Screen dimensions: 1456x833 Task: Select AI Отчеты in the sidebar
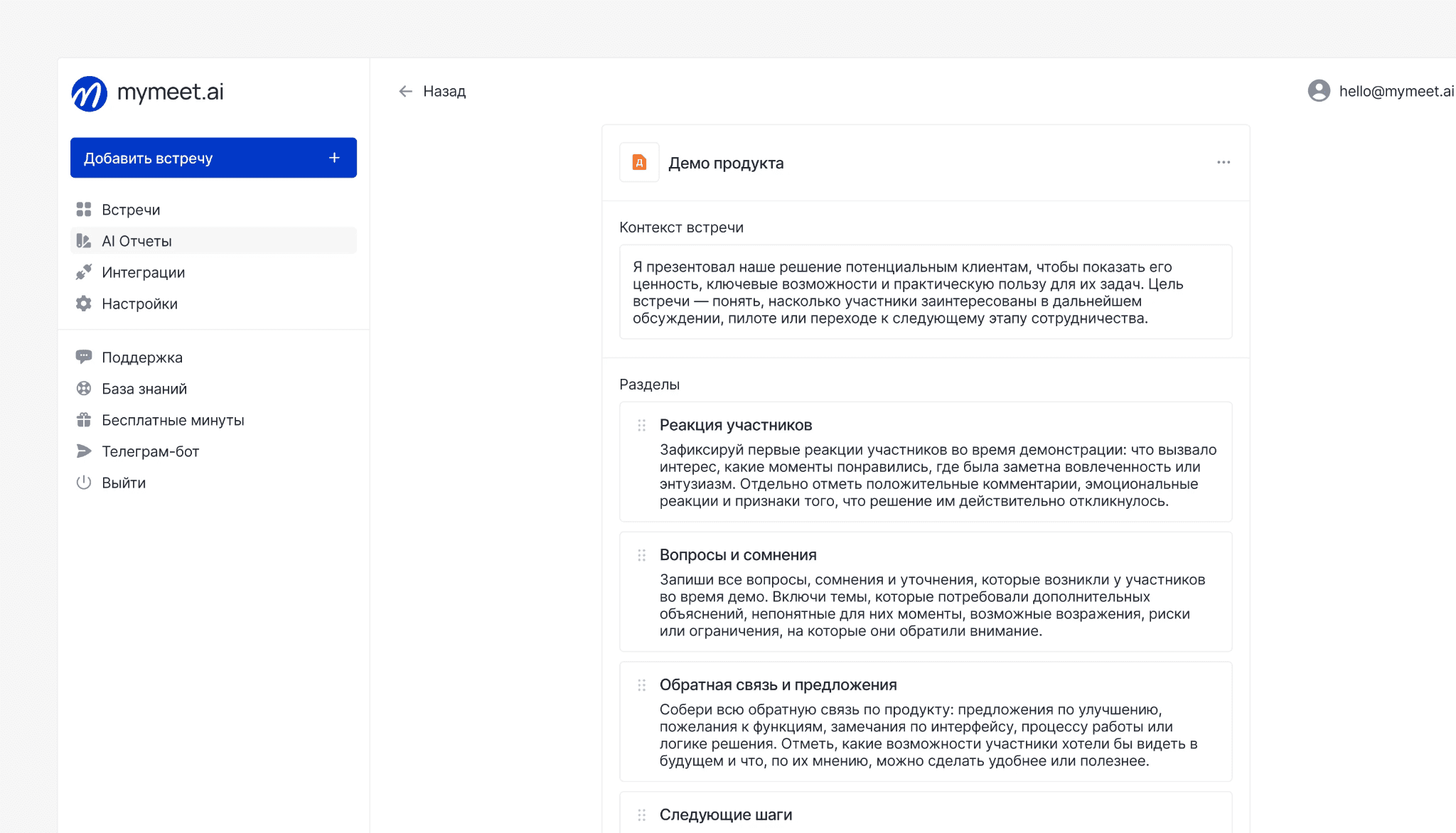point(213,241)
